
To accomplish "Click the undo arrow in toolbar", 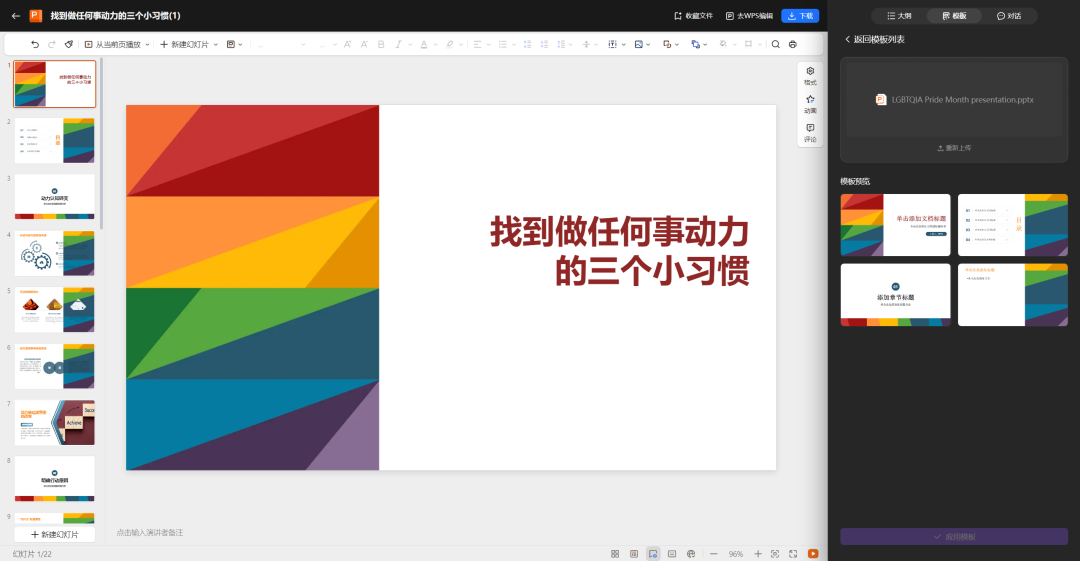I will [x=35, y=44].
